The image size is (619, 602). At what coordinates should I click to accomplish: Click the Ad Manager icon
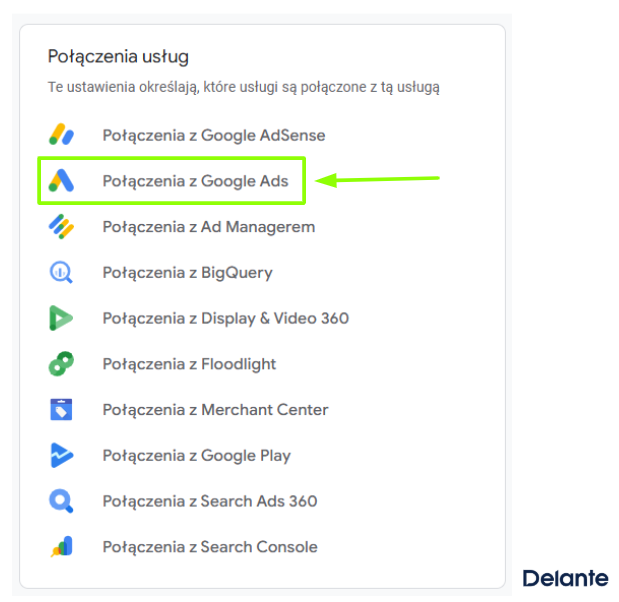coord(61,227)
